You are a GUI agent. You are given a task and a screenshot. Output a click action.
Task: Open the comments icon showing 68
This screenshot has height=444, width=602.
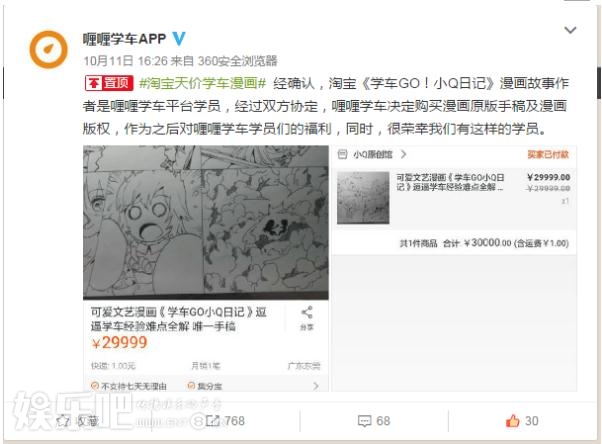point(364,421)
